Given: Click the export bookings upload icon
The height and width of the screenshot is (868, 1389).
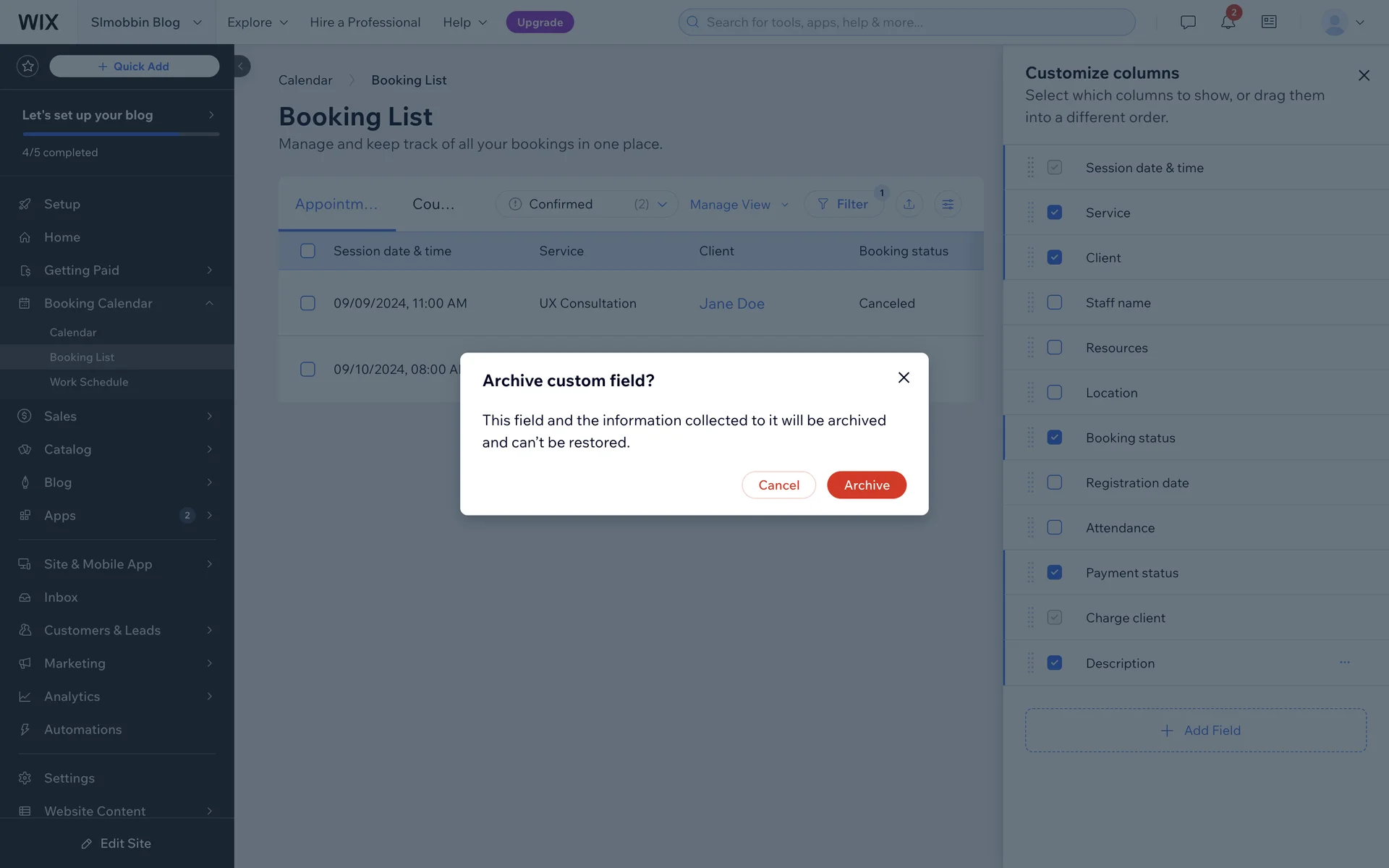Looking at the screenshot, I should (909, 204).
